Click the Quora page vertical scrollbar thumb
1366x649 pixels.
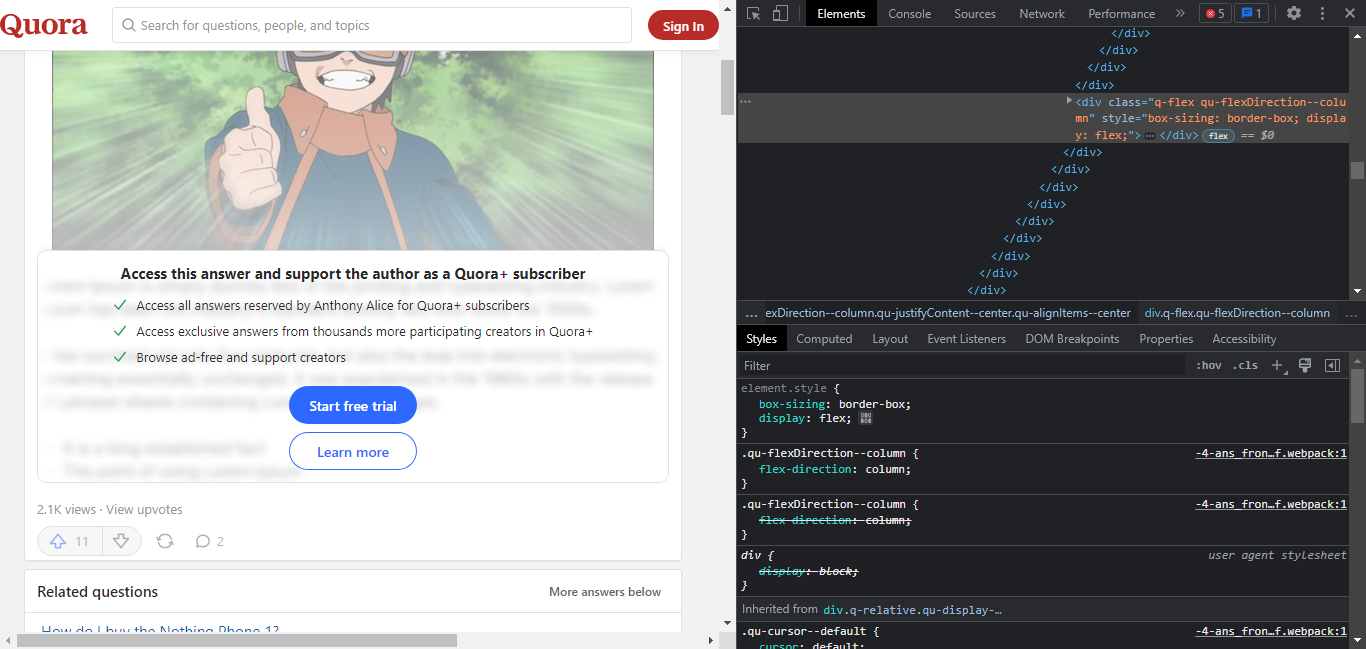727,87
